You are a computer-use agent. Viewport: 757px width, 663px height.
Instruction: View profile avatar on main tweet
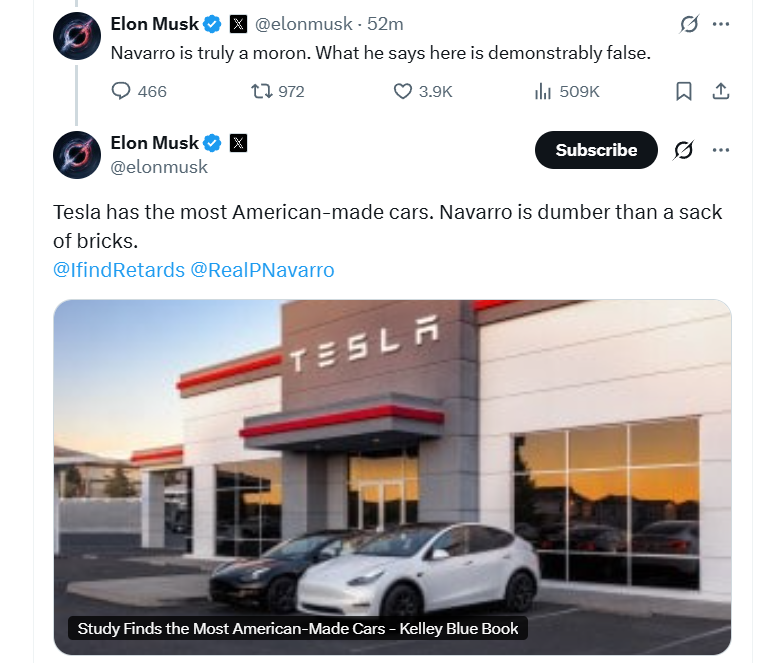click(x=77, y=155)
